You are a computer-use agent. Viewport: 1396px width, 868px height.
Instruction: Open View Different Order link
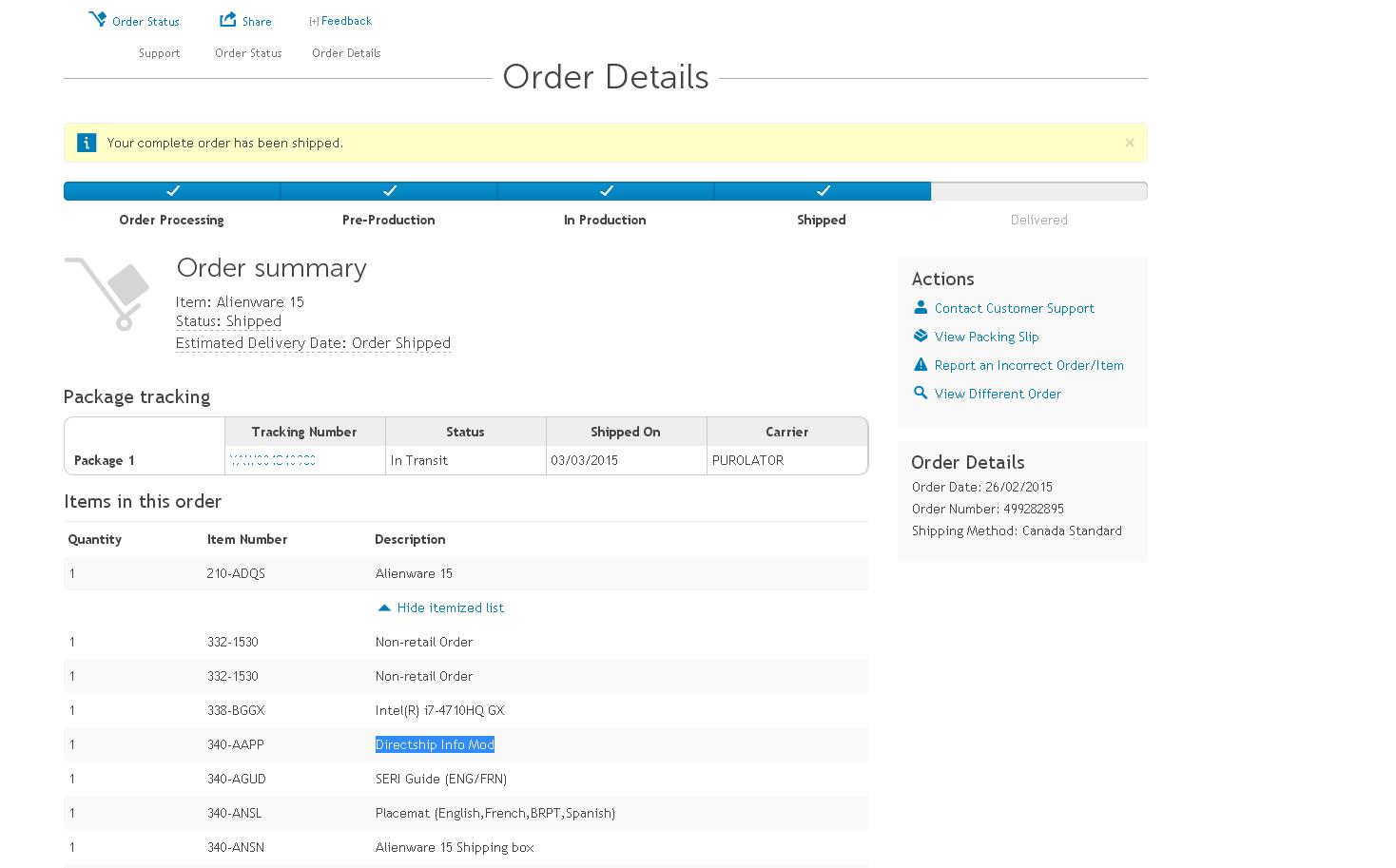click(x=998, y=394)
